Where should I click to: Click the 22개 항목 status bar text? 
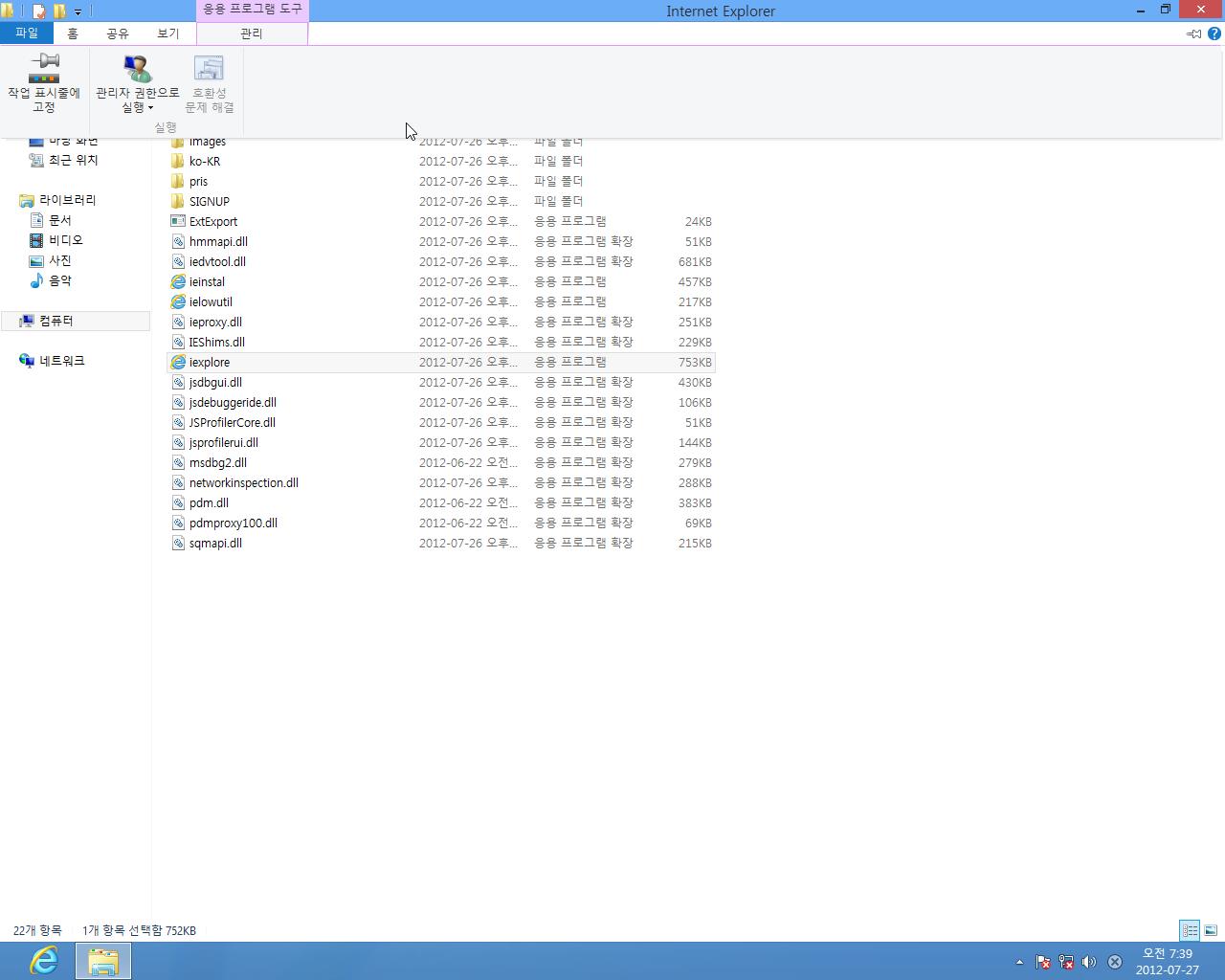pyautogui.click(x=37, y=930)
